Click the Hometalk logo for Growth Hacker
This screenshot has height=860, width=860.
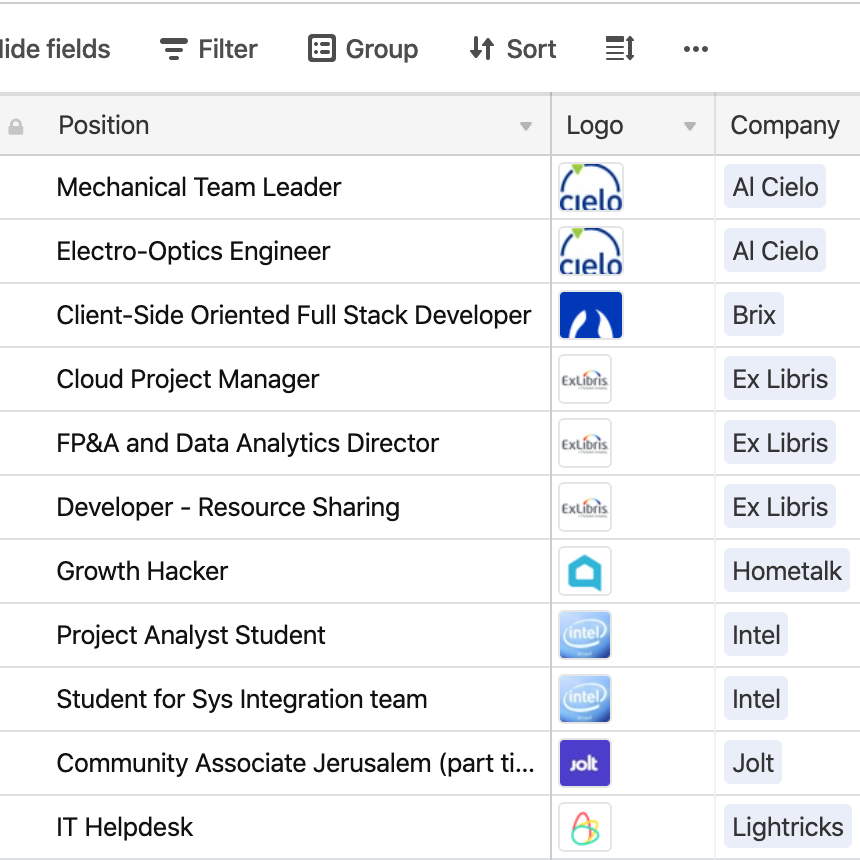point(584,571)
